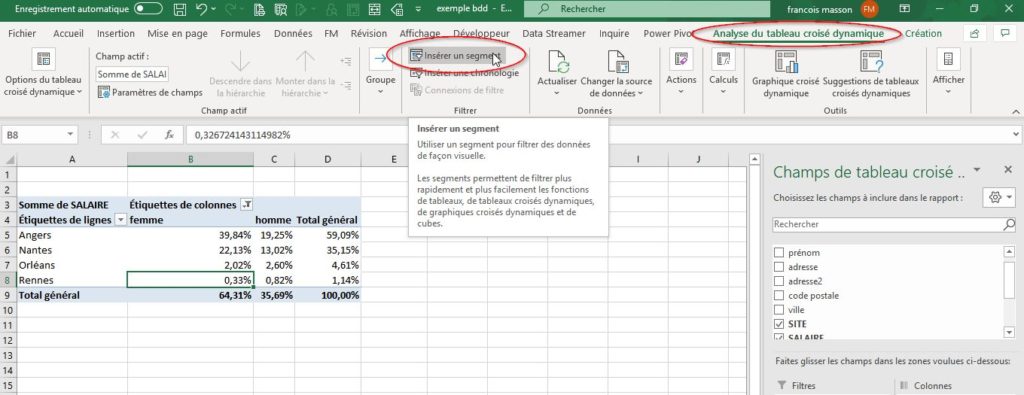Switch to the Création tab
Viewport: 1024px width, 395px height.
(x=923, y=33)
